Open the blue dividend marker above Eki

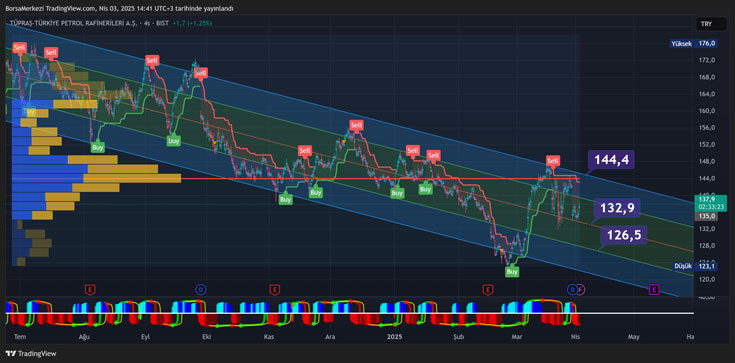[200, 290]
